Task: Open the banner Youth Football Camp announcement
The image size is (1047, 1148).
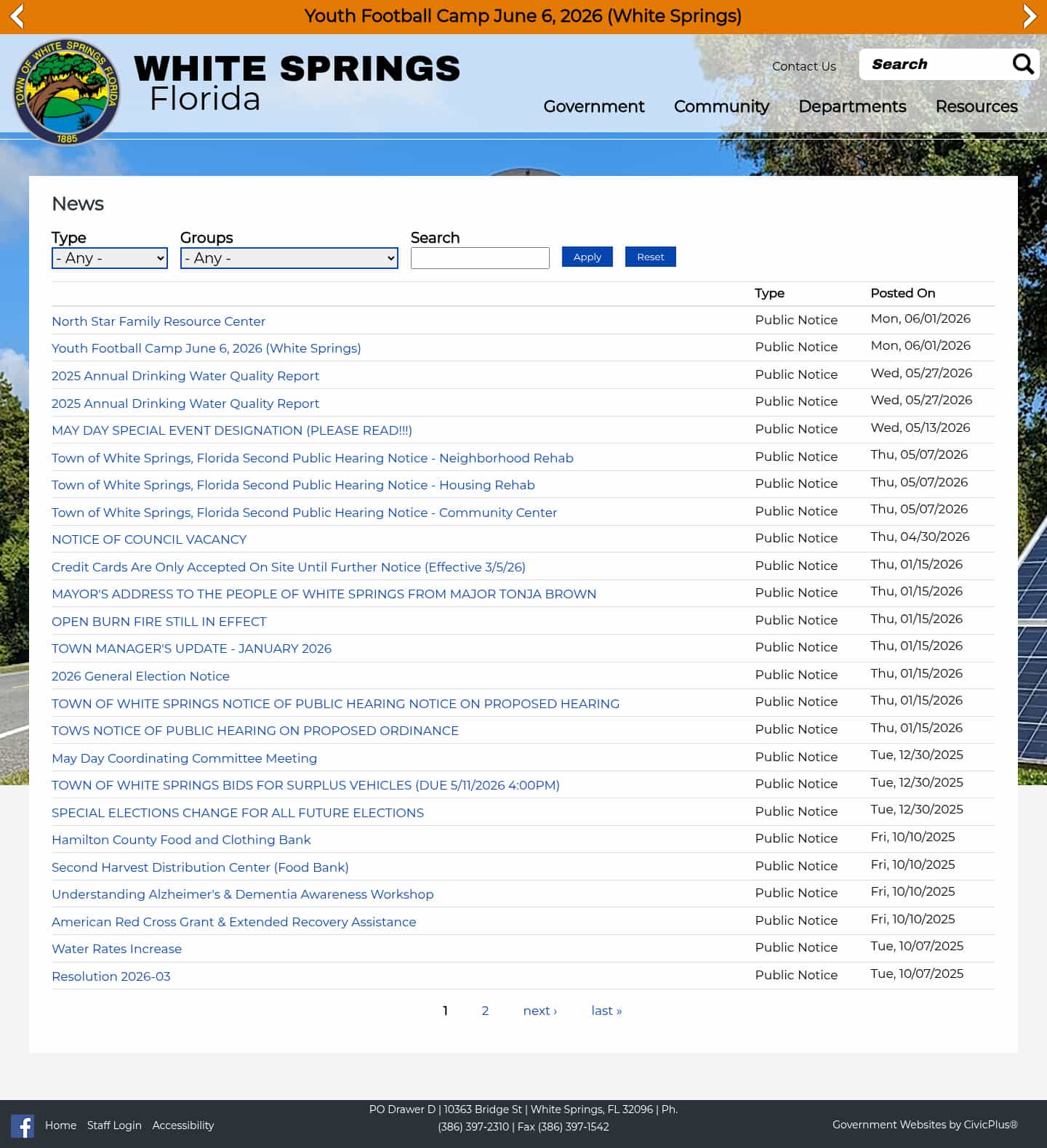Action: [523, 16]
